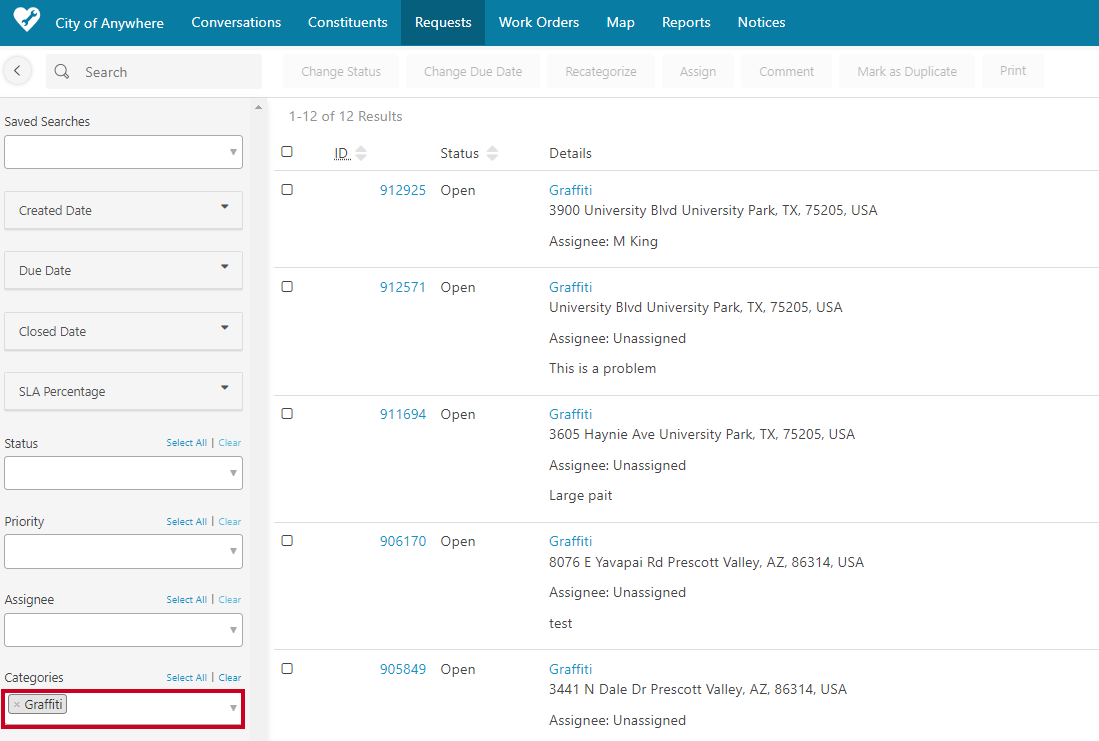This screenshot has width=1099, height=741.
Task: Expand the Closed Date filter
Action: pos(123,332)
